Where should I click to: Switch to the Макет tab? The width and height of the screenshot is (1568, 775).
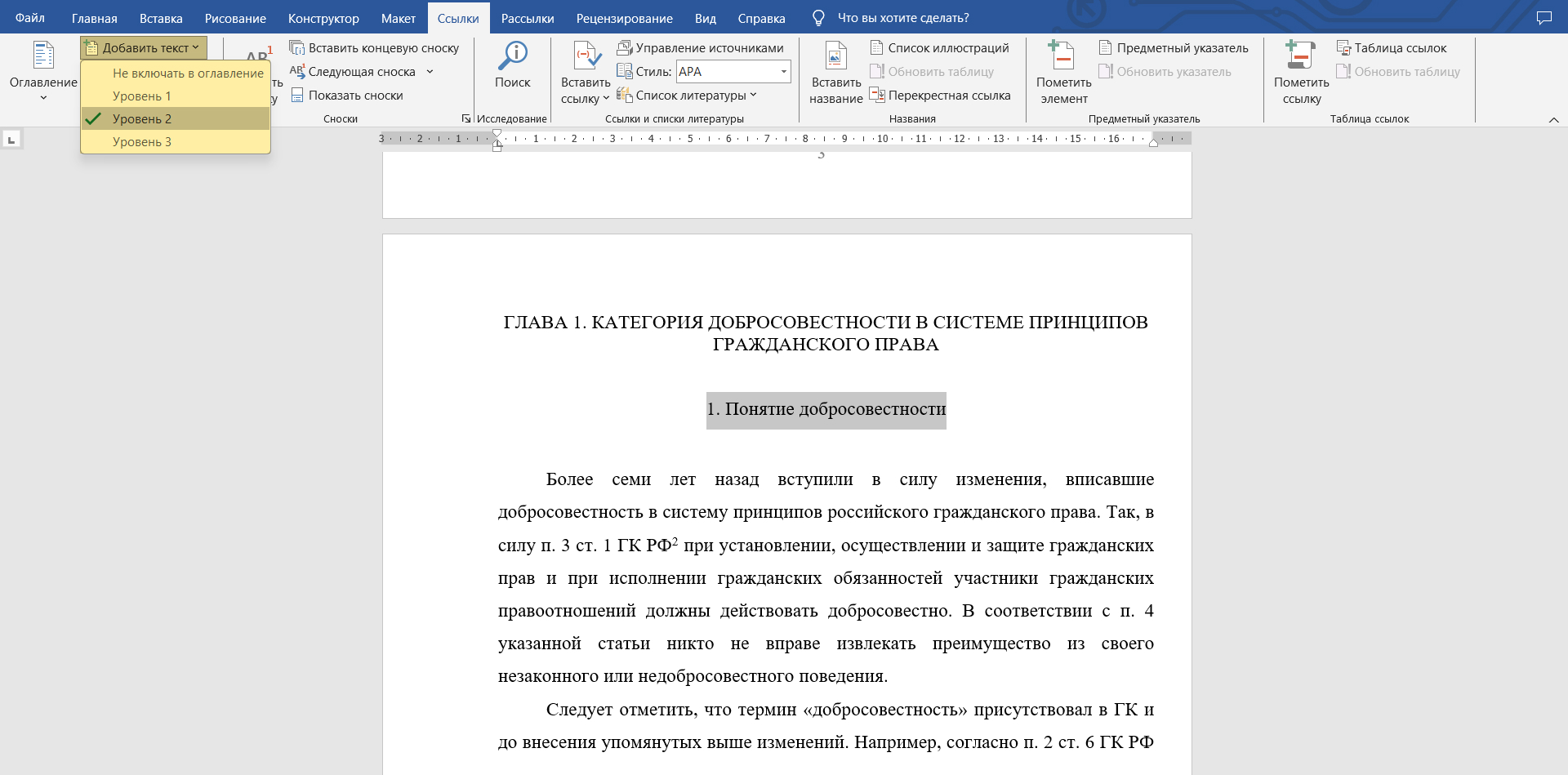click(399, 18)
